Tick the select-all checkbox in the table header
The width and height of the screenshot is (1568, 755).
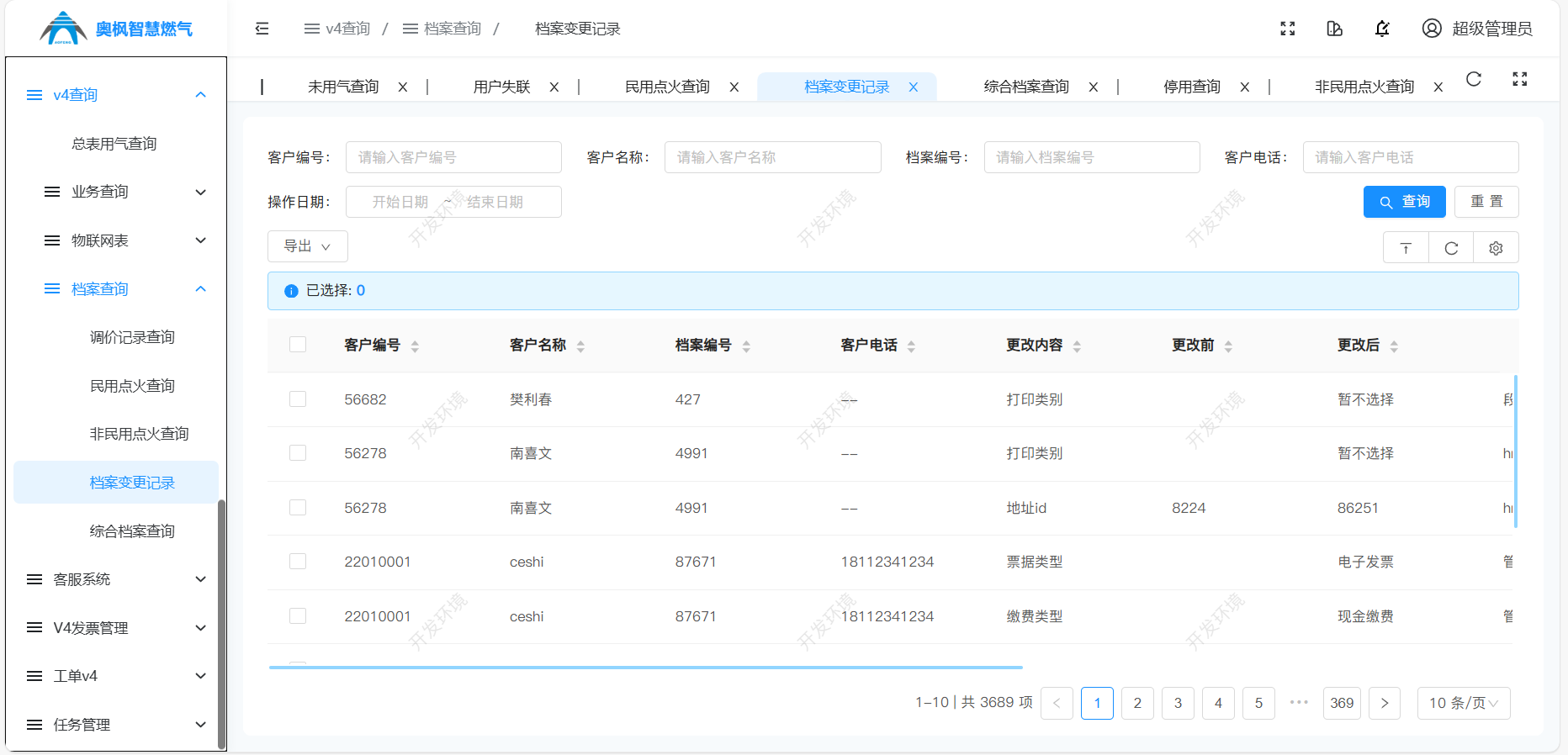(x=298, y=345)
